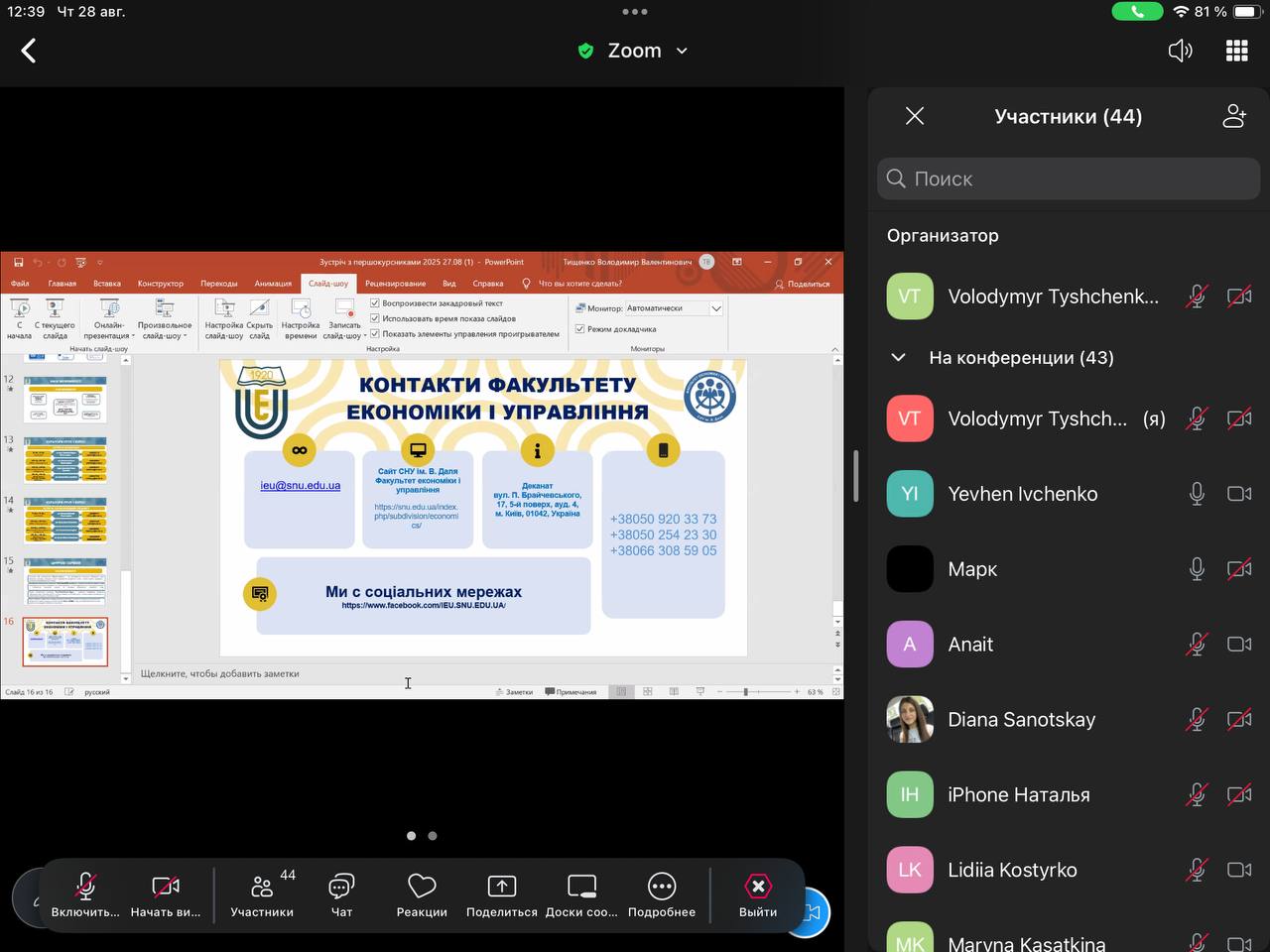
Task: Tap microphone icon for Volodymyr Tyshch... (я)
Action: [x=1198, y=418]
